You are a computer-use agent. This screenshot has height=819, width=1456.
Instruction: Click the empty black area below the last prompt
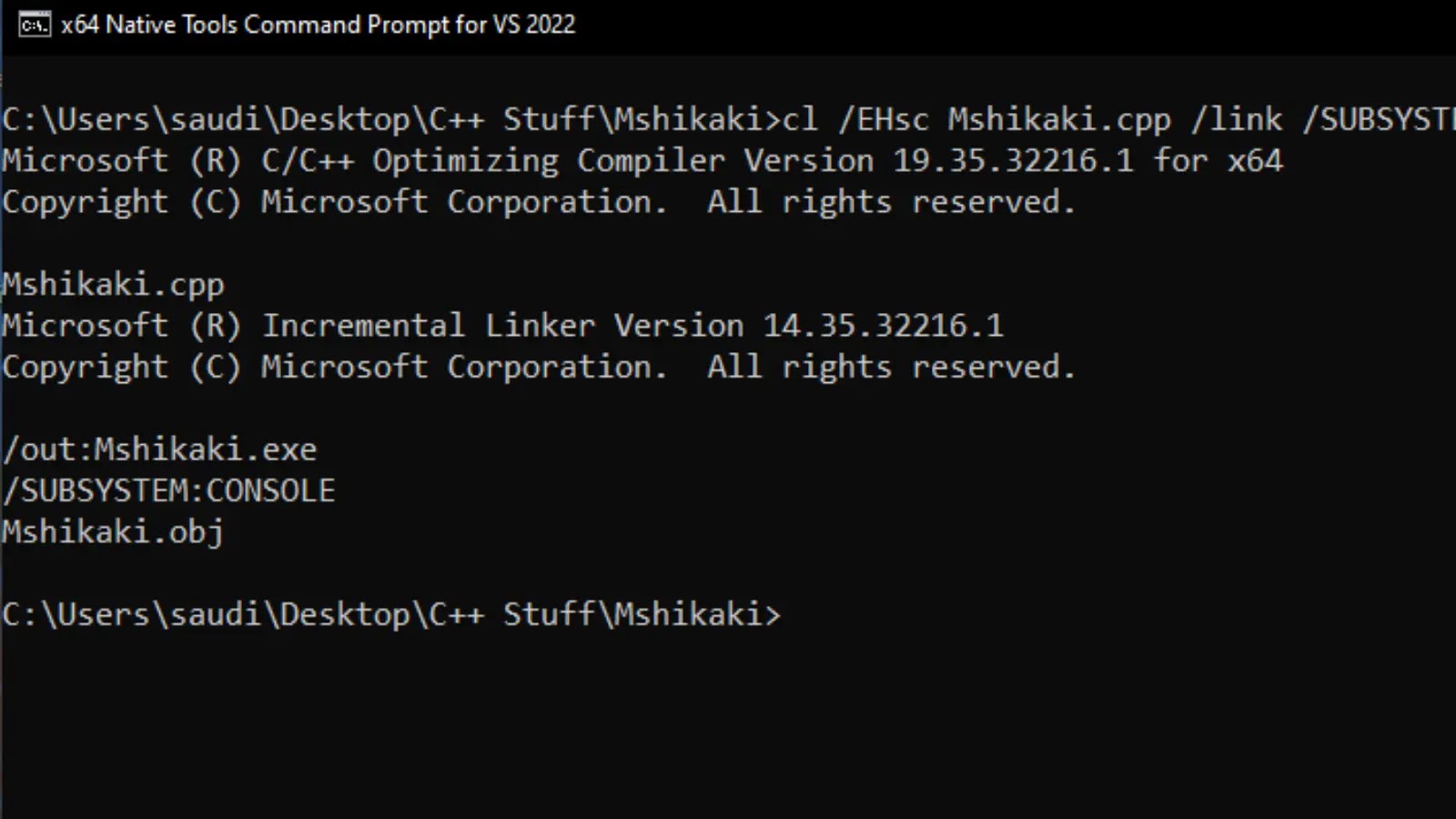click(728, 728)
